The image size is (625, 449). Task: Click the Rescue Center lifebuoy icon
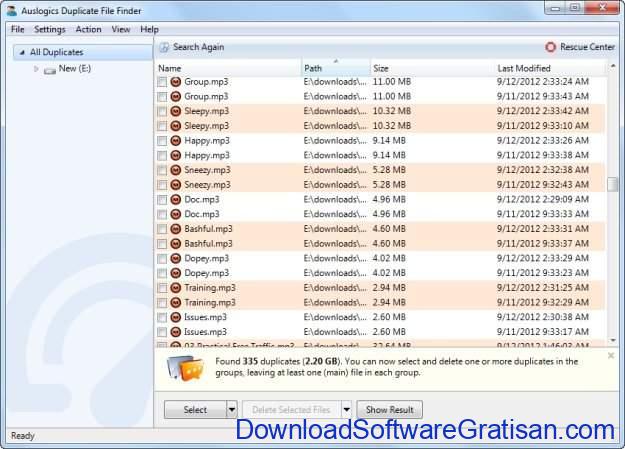550,47
